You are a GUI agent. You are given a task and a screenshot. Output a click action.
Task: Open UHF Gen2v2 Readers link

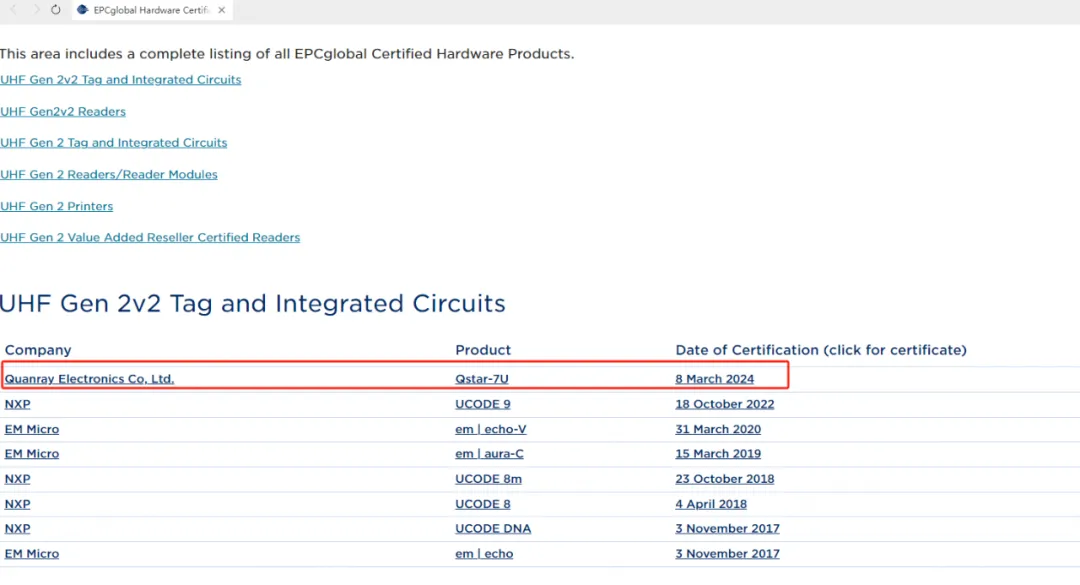point(63,112)
